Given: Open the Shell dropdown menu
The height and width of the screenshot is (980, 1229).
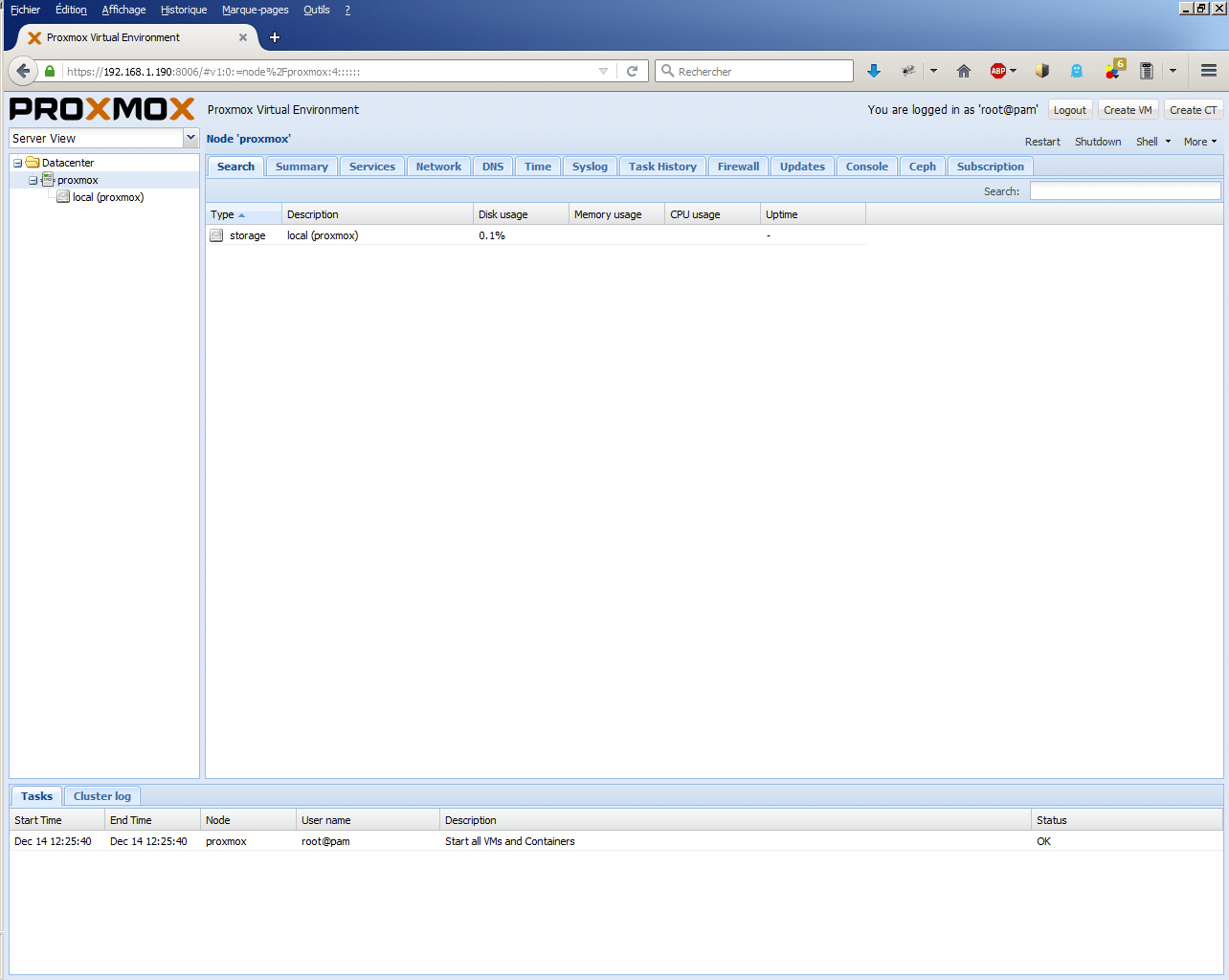Looking at the screenshot, I should (1153, 142).
